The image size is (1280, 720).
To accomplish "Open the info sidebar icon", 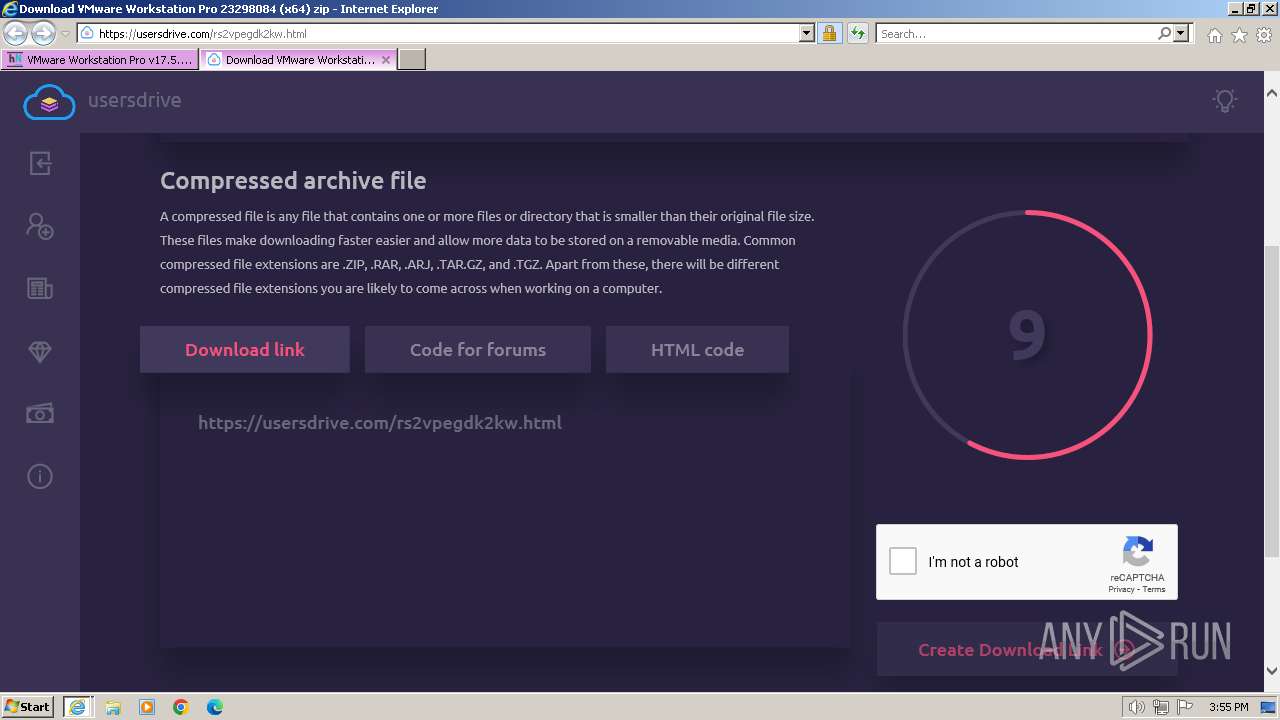I will pyautogui.click(x=40, y=476).
